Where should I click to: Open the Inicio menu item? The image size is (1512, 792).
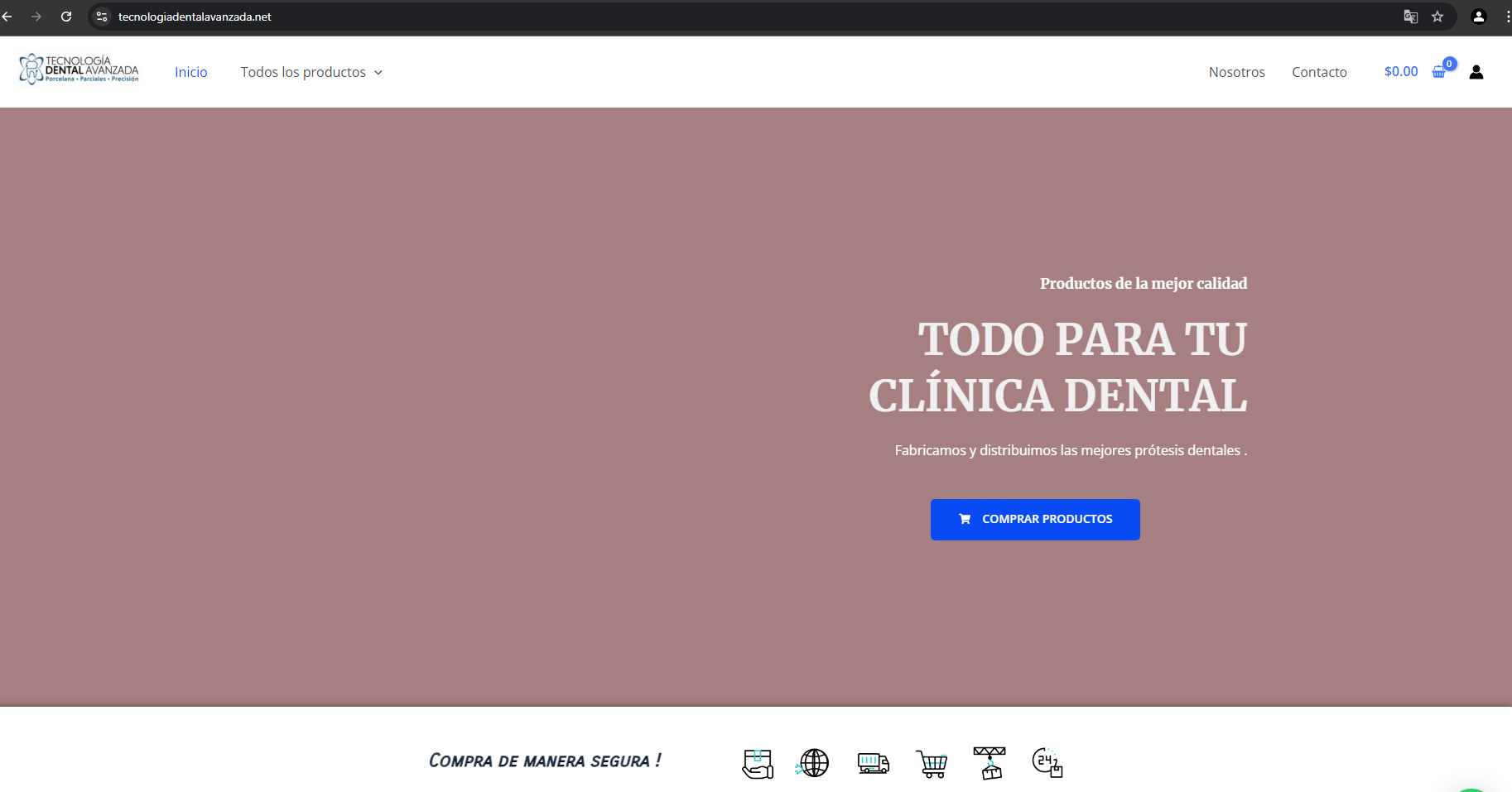191,72
